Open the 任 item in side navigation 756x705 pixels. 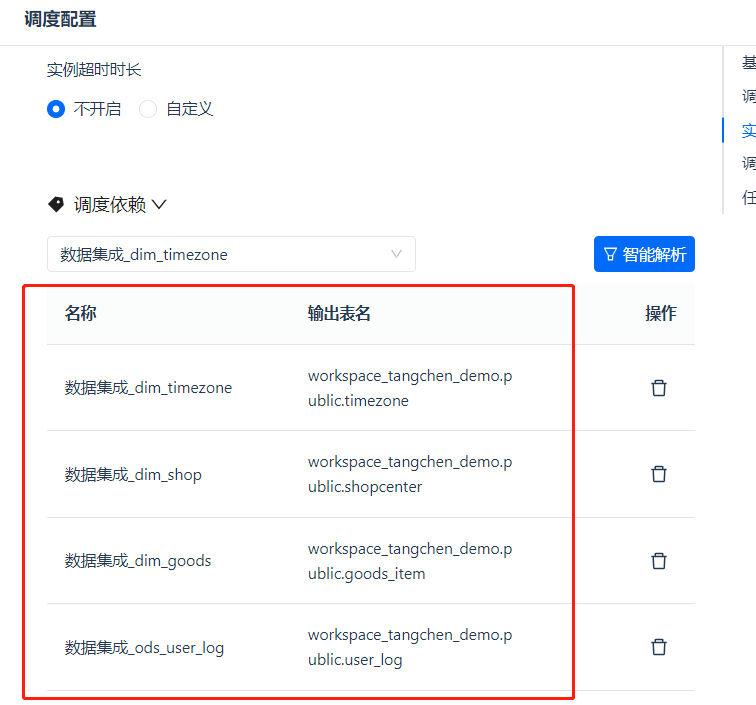(748, 197)
